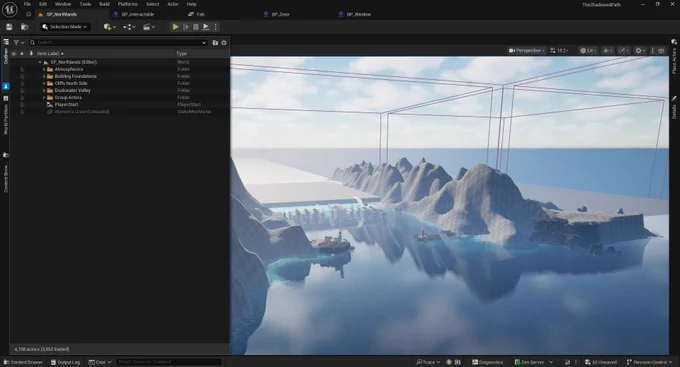This screenshot has width=680, height=367.
Task: Click the Save current level icon
Action: (9, 27)
